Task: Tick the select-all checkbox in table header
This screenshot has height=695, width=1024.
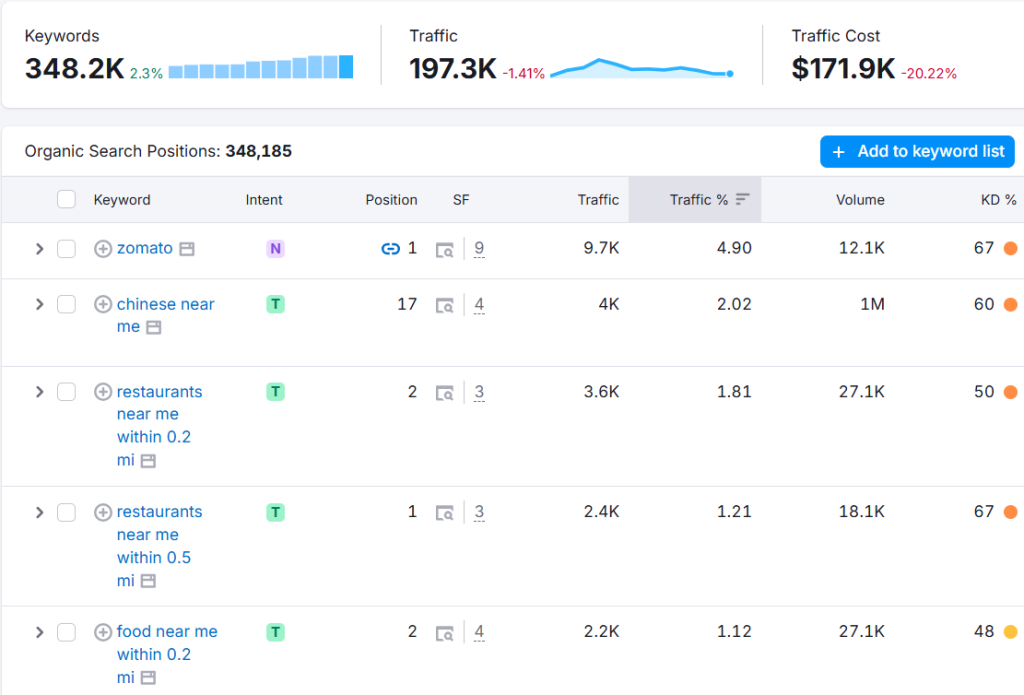Action: click(x=66, y=200)
